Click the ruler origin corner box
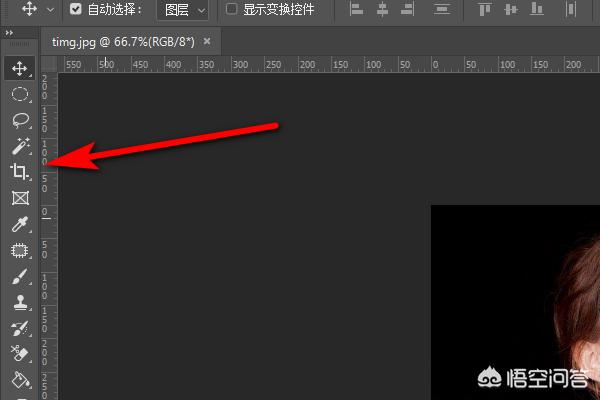 pos(49,64)
